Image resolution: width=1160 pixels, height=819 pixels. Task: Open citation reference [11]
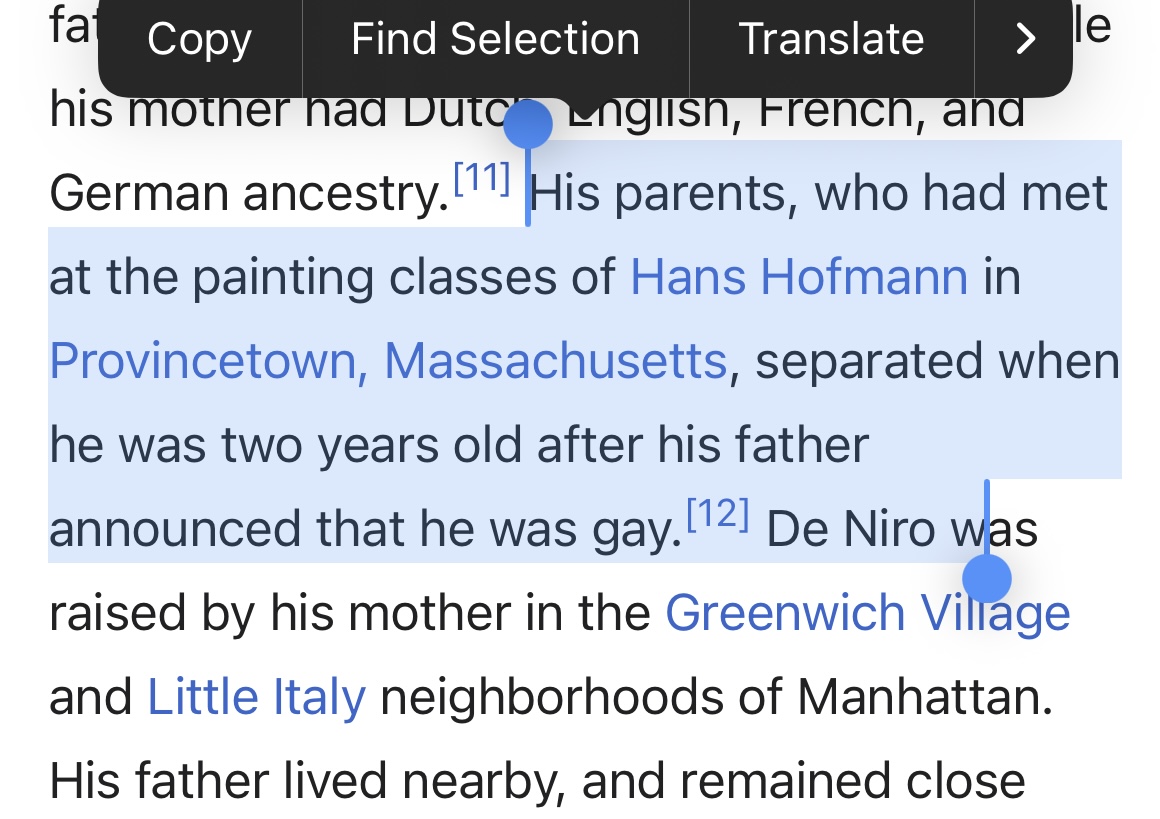coord(482,178)
